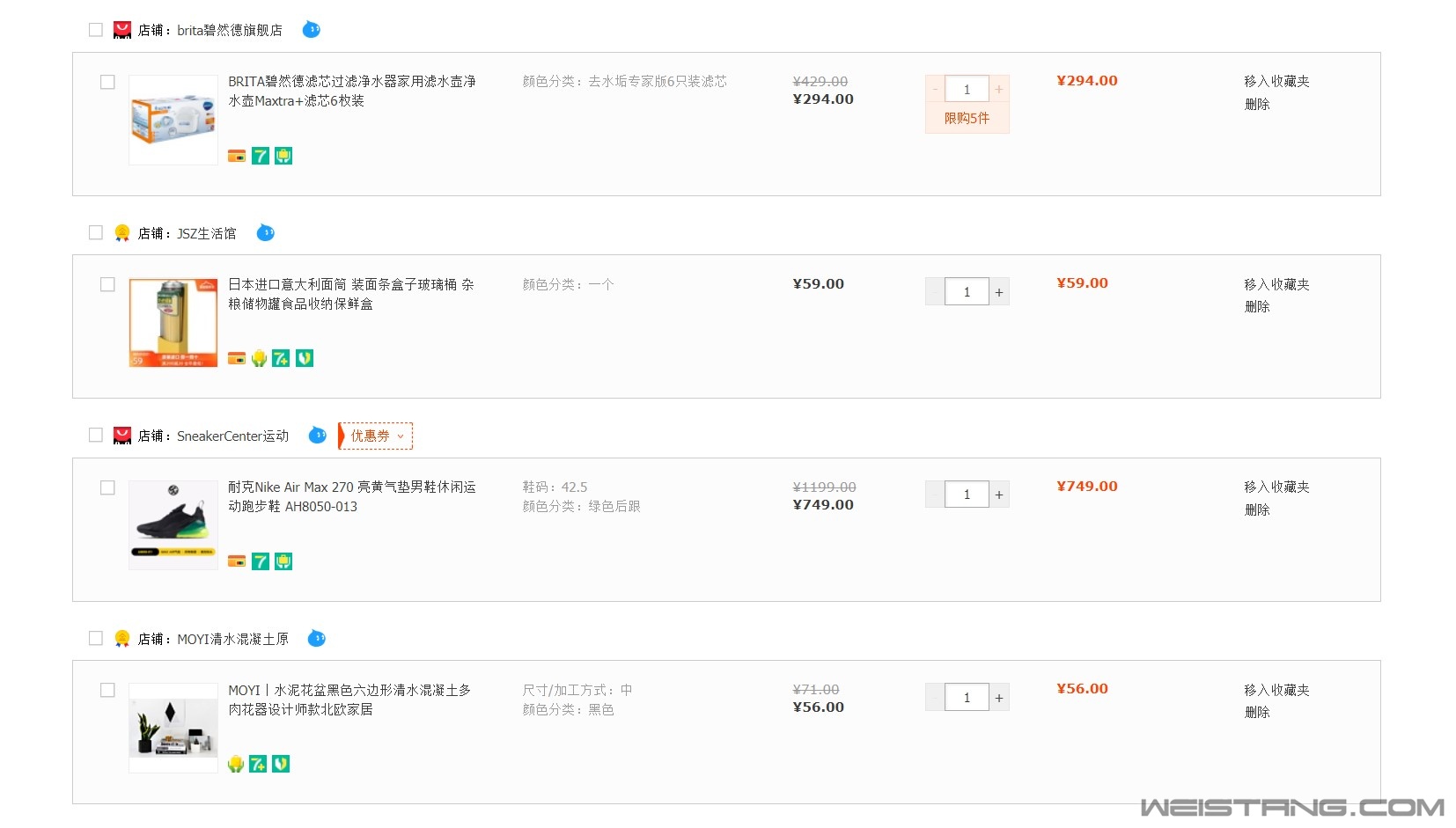Click quantity input field for BRITA item
This screenshot has height=828, width=1456.
pos(967,89)
